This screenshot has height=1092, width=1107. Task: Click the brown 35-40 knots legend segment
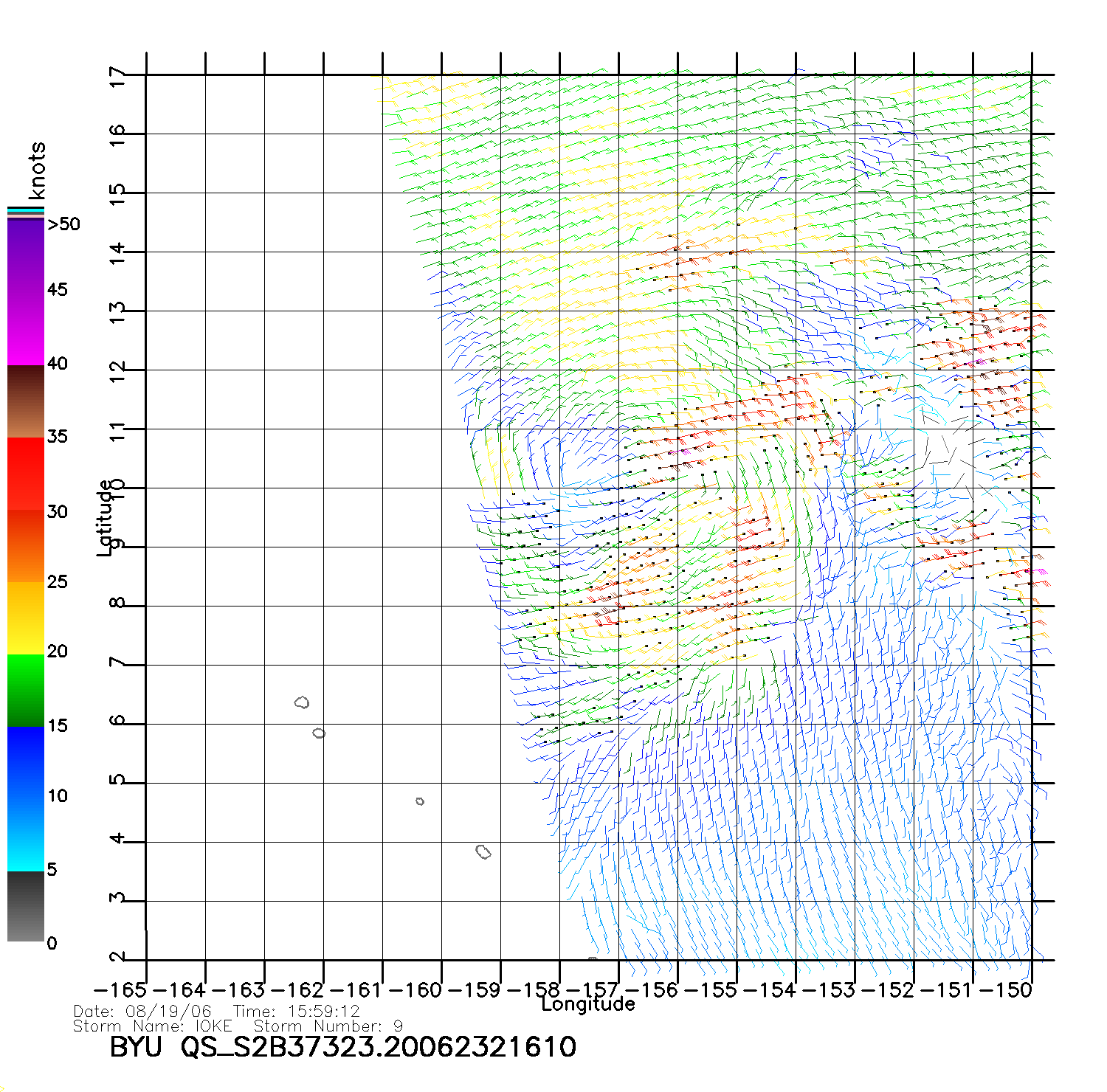[x=26, y=402]
